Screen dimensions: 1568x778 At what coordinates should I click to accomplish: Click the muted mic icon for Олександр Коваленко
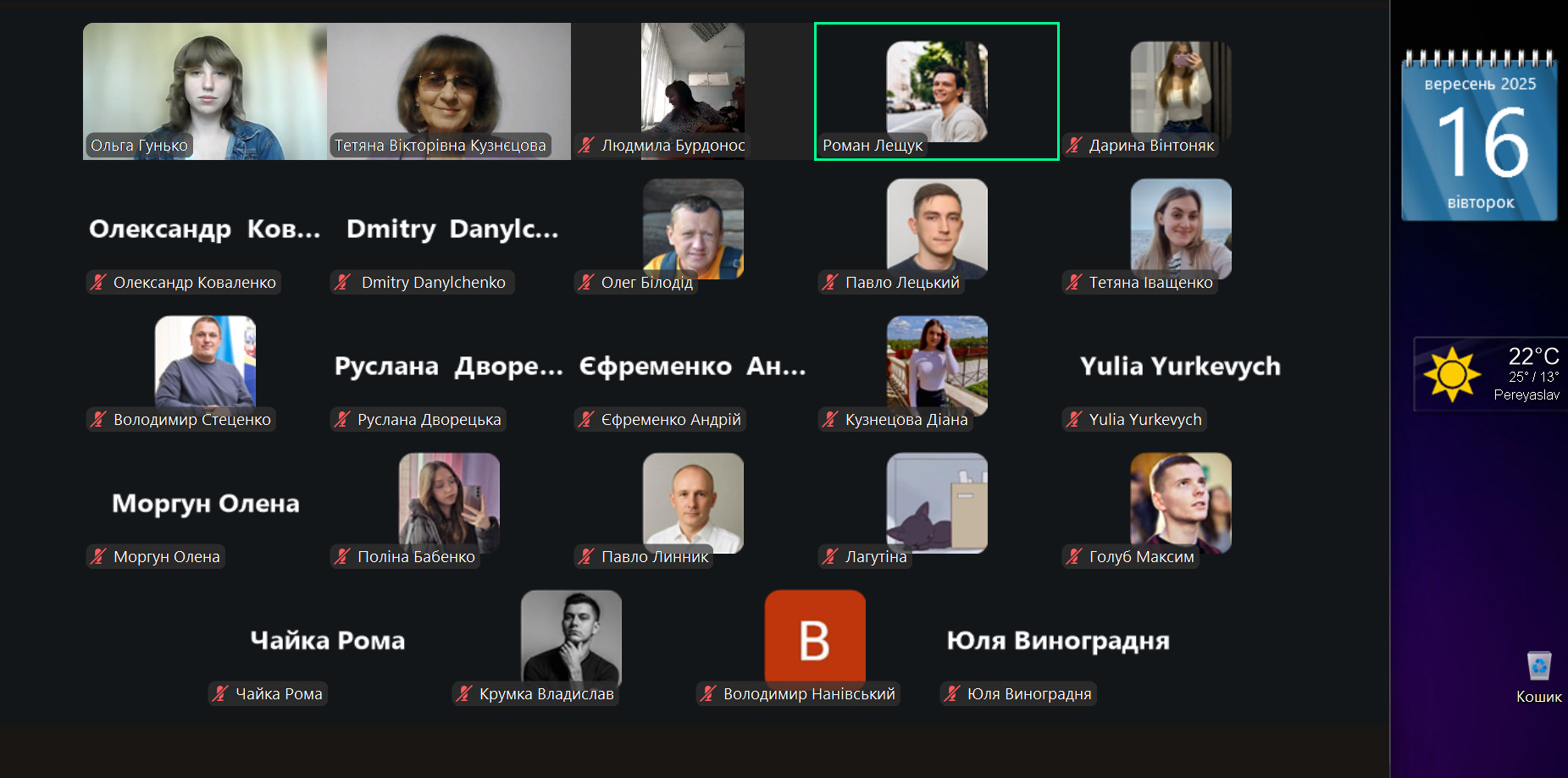tap(98, 282)
